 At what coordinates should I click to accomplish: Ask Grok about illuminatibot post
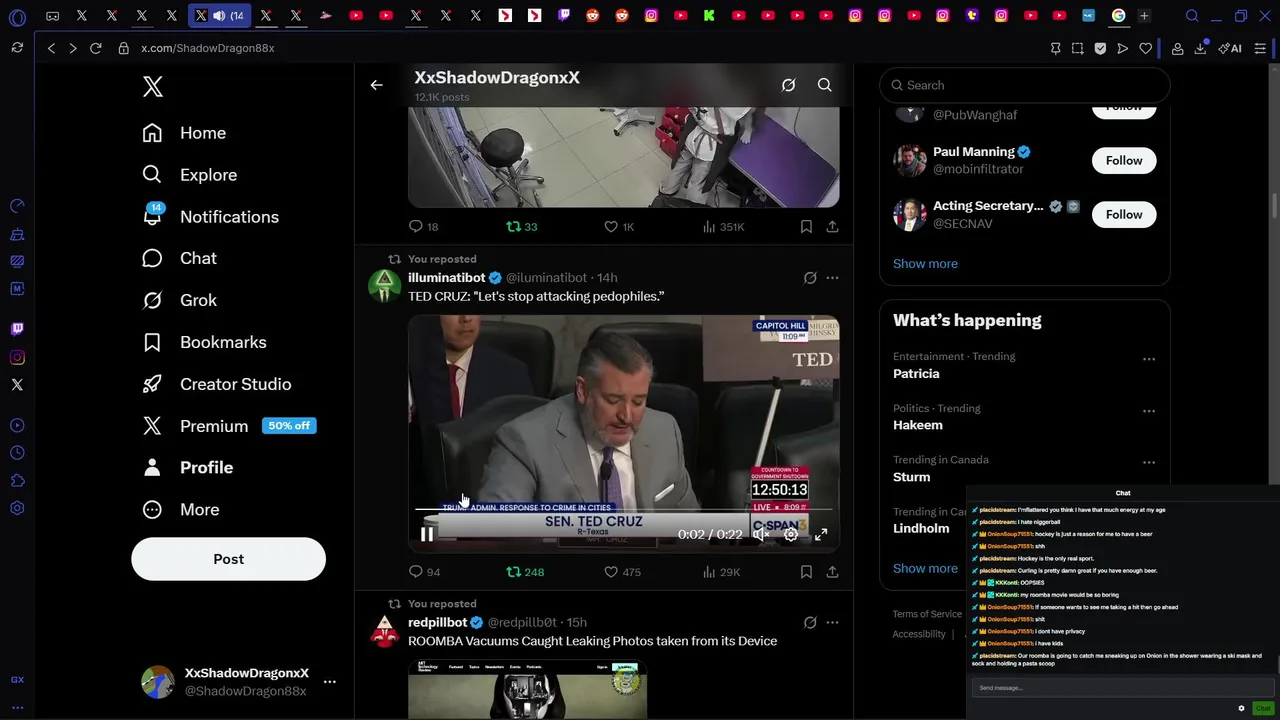[810, 278]
